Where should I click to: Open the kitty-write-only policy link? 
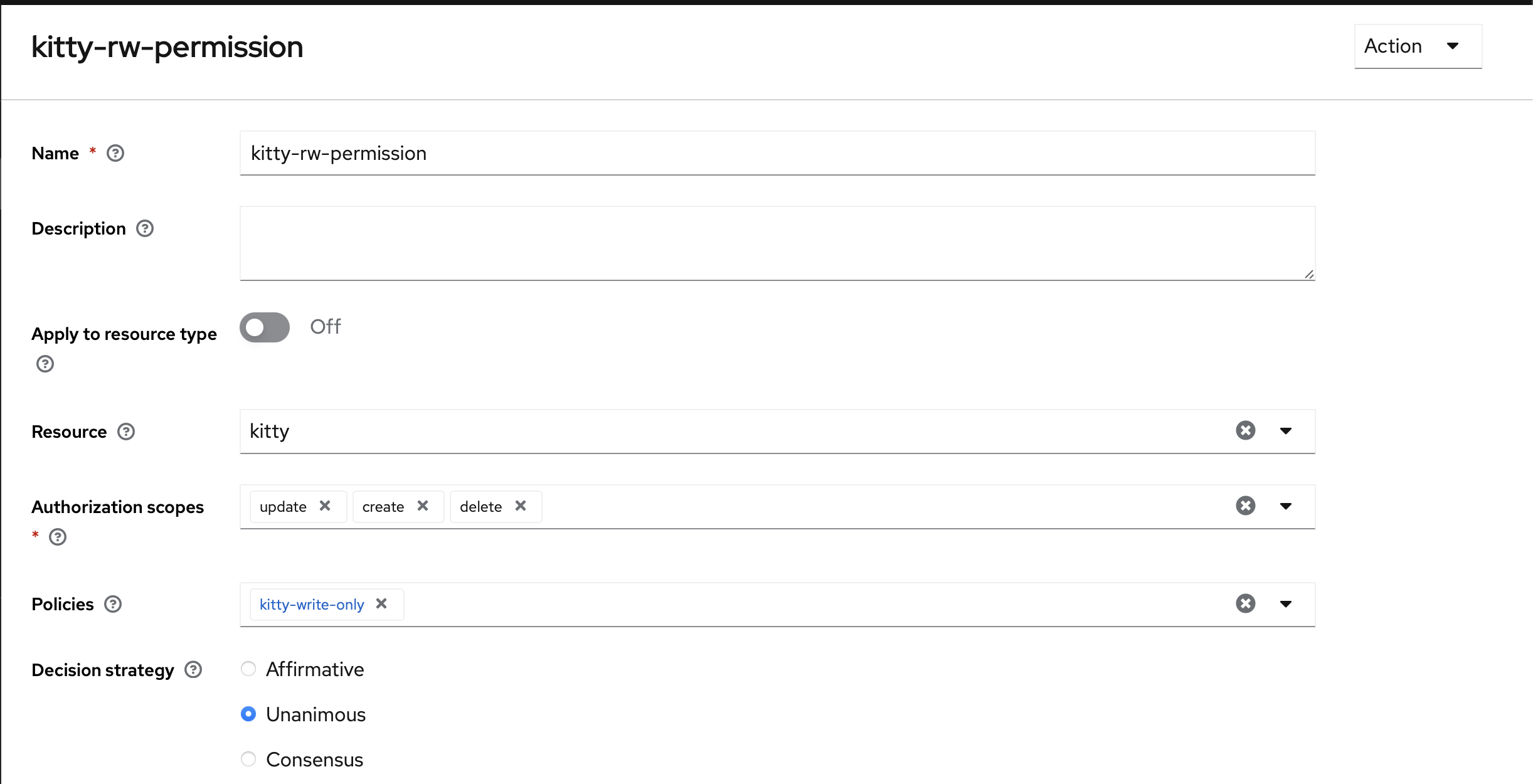312,605
